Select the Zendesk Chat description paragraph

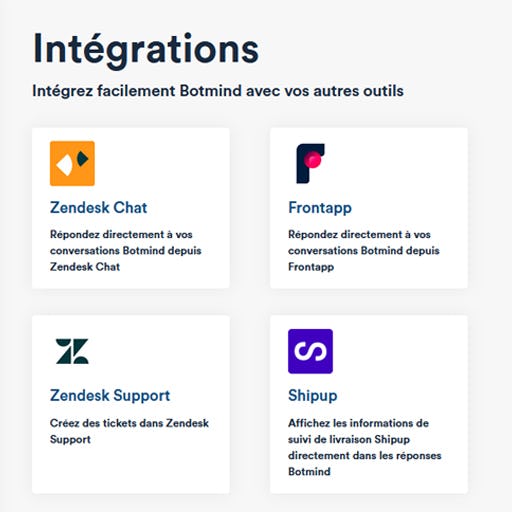pos(126,250)
